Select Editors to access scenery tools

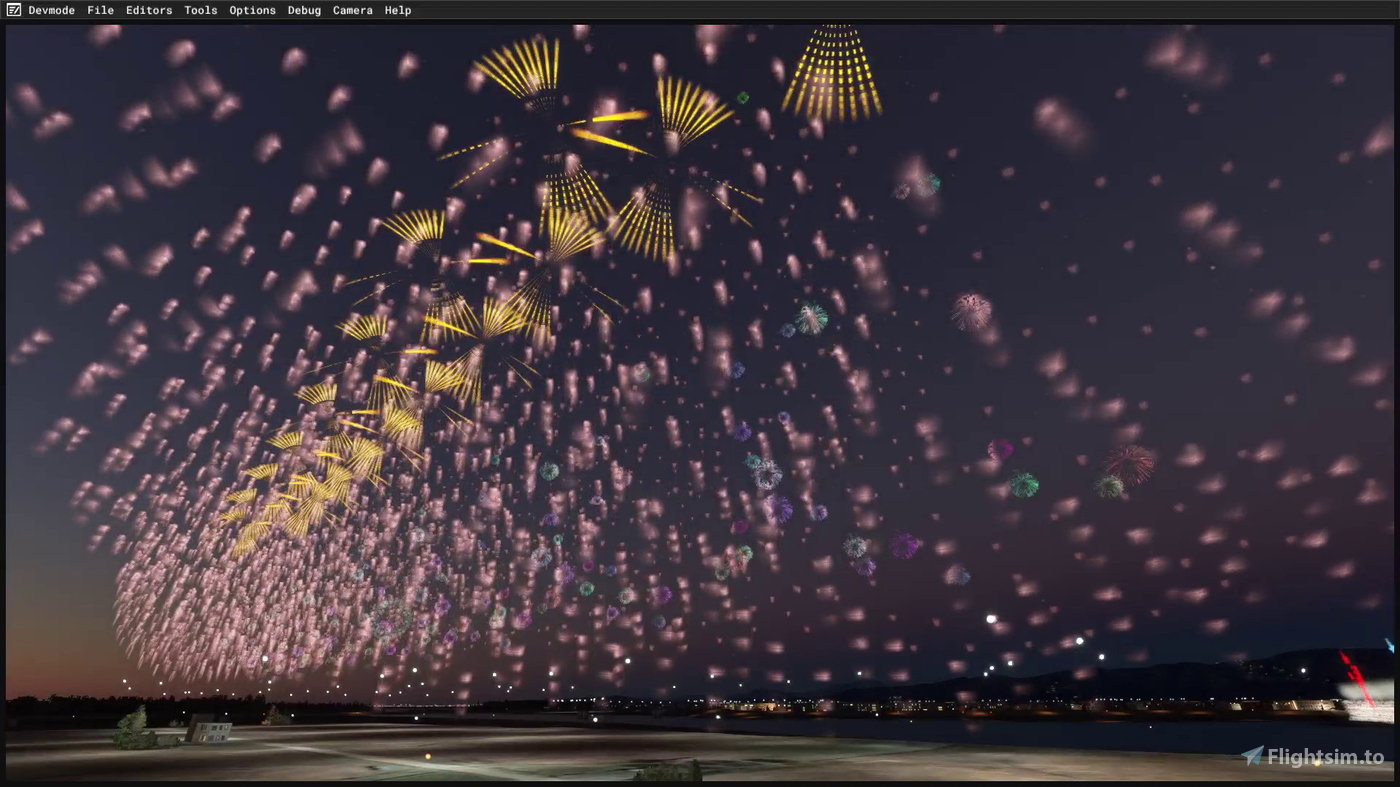149,10
